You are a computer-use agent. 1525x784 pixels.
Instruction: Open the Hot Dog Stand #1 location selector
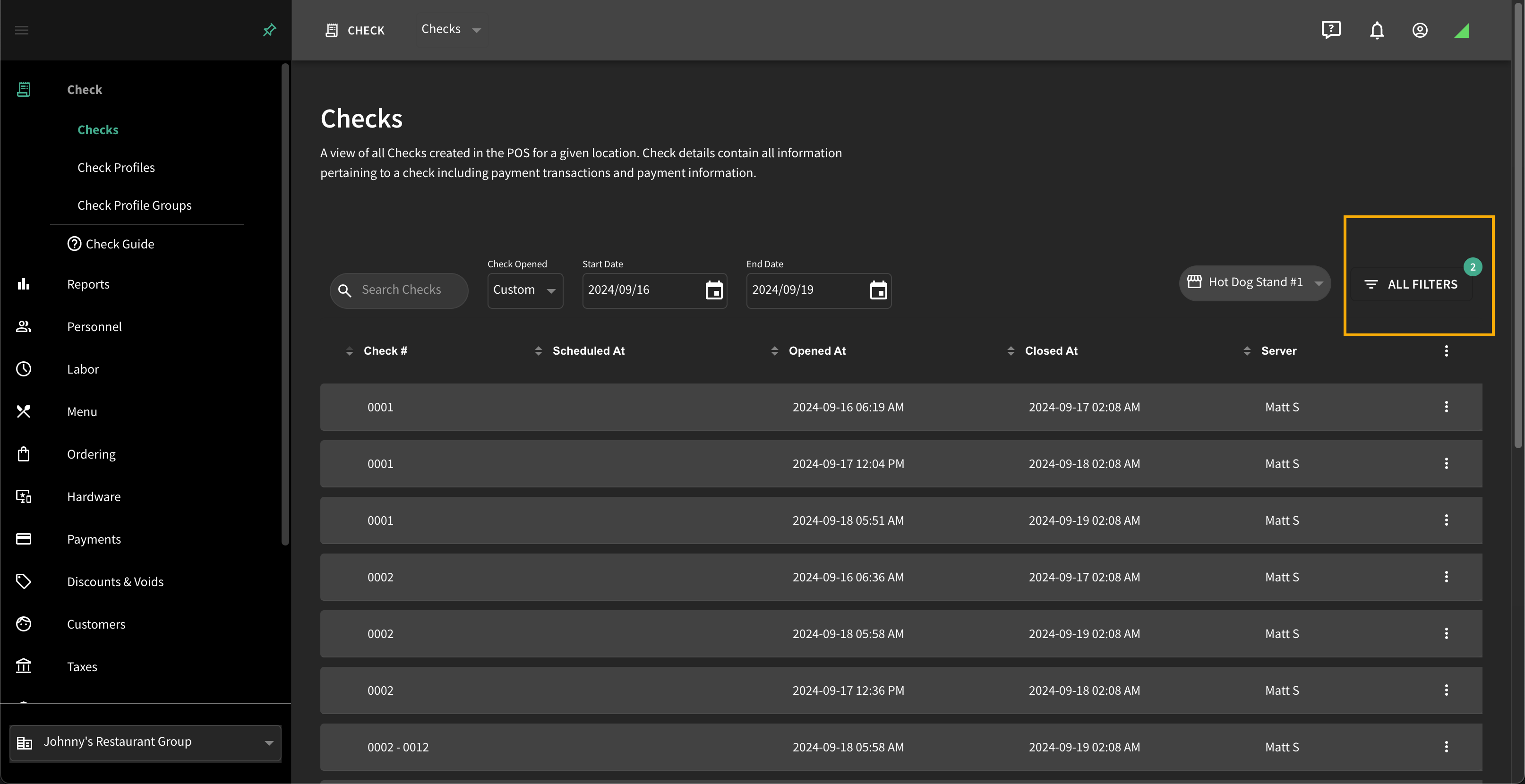pos(1254,283)
